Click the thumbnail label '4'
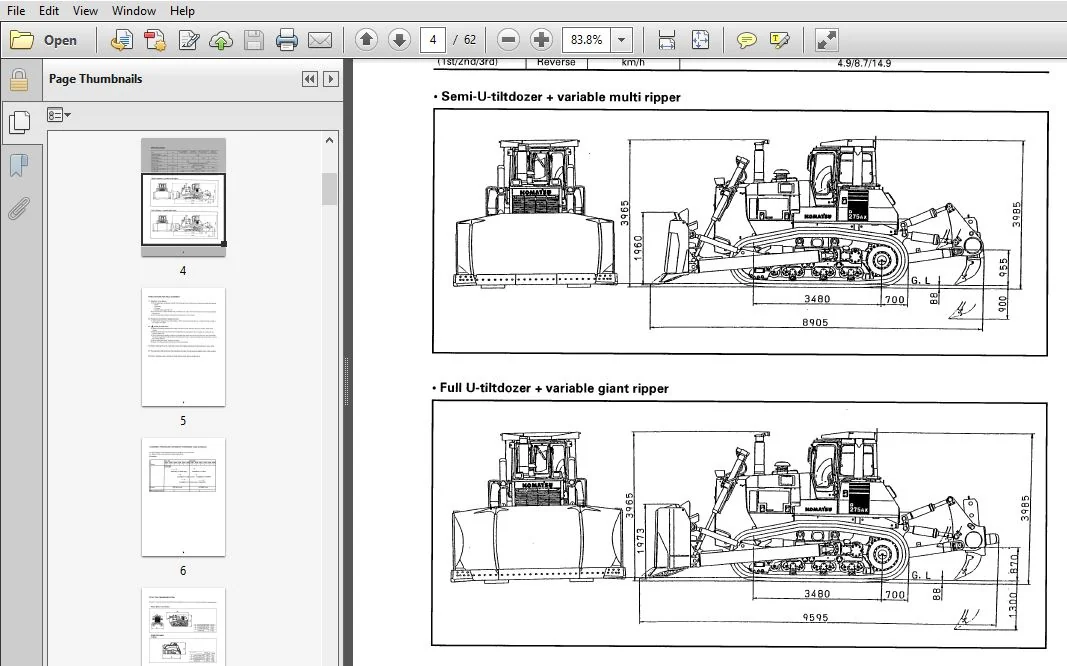Image resolution: width=1067 pixels, height=666 pixels. [x=182, y=271]
